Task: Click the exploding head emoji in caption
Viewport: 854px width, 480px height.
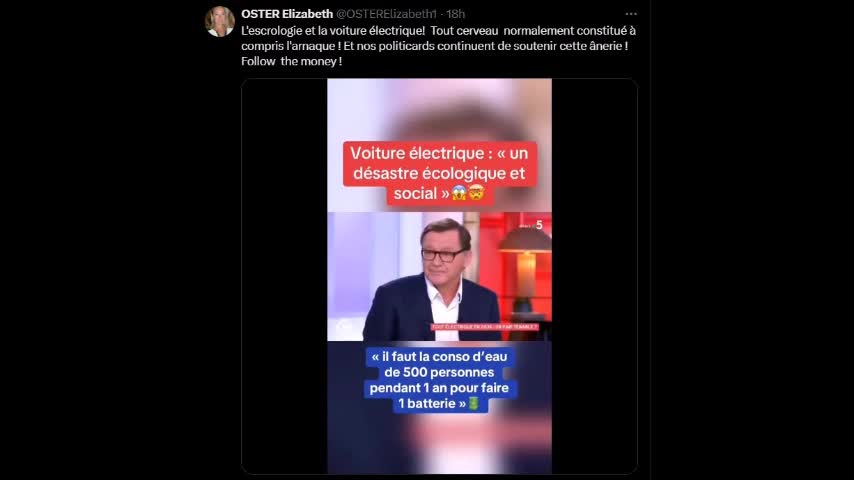Action: coord(477,193)
